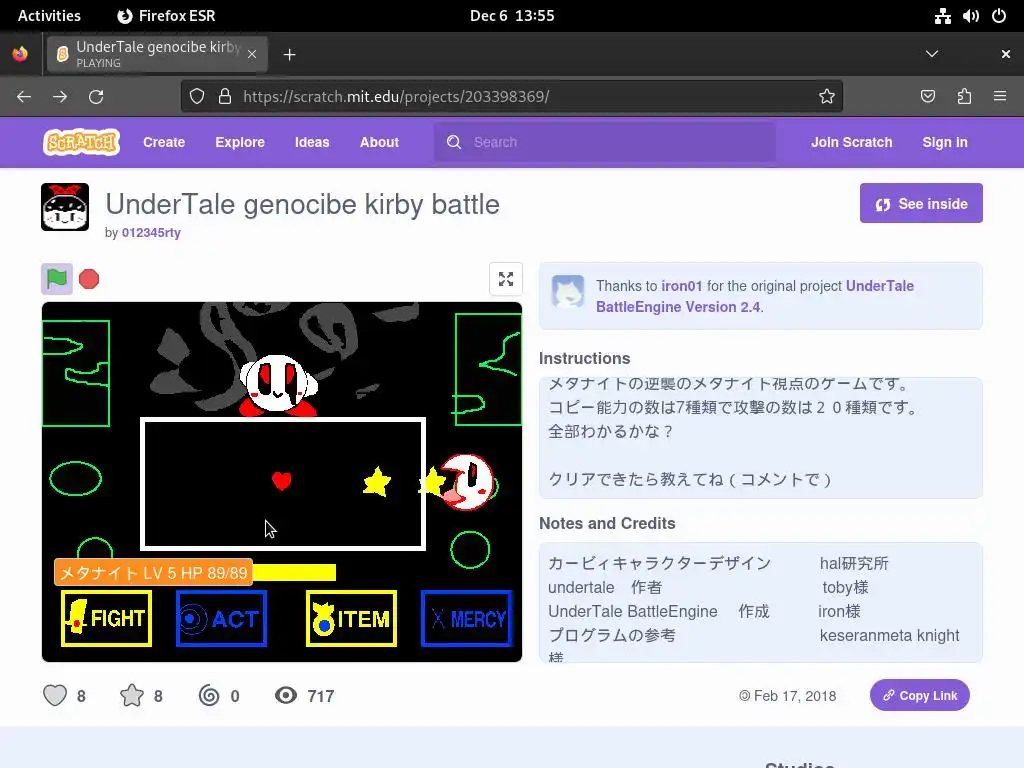This screenshot has height=768, width=1024.
Task: Love the project with the heart icon
Action: tap(55, 696)
